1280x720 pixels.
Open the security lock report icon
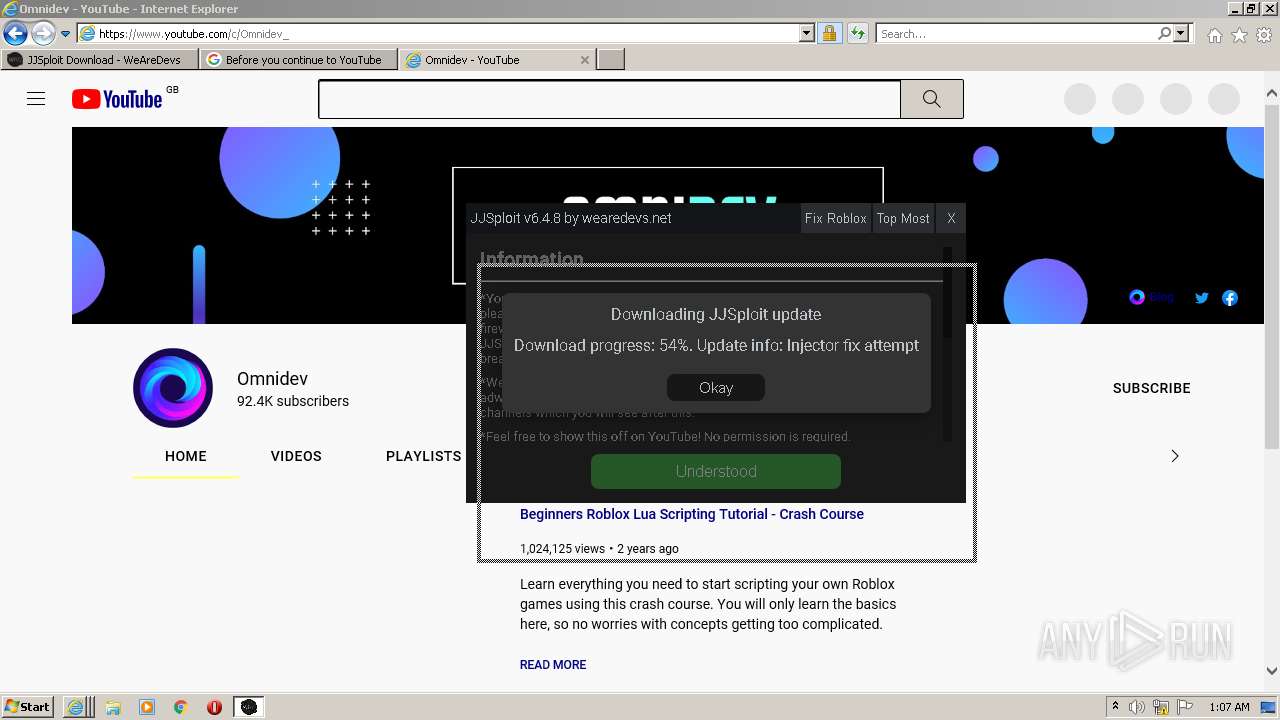tap(829, 34)
